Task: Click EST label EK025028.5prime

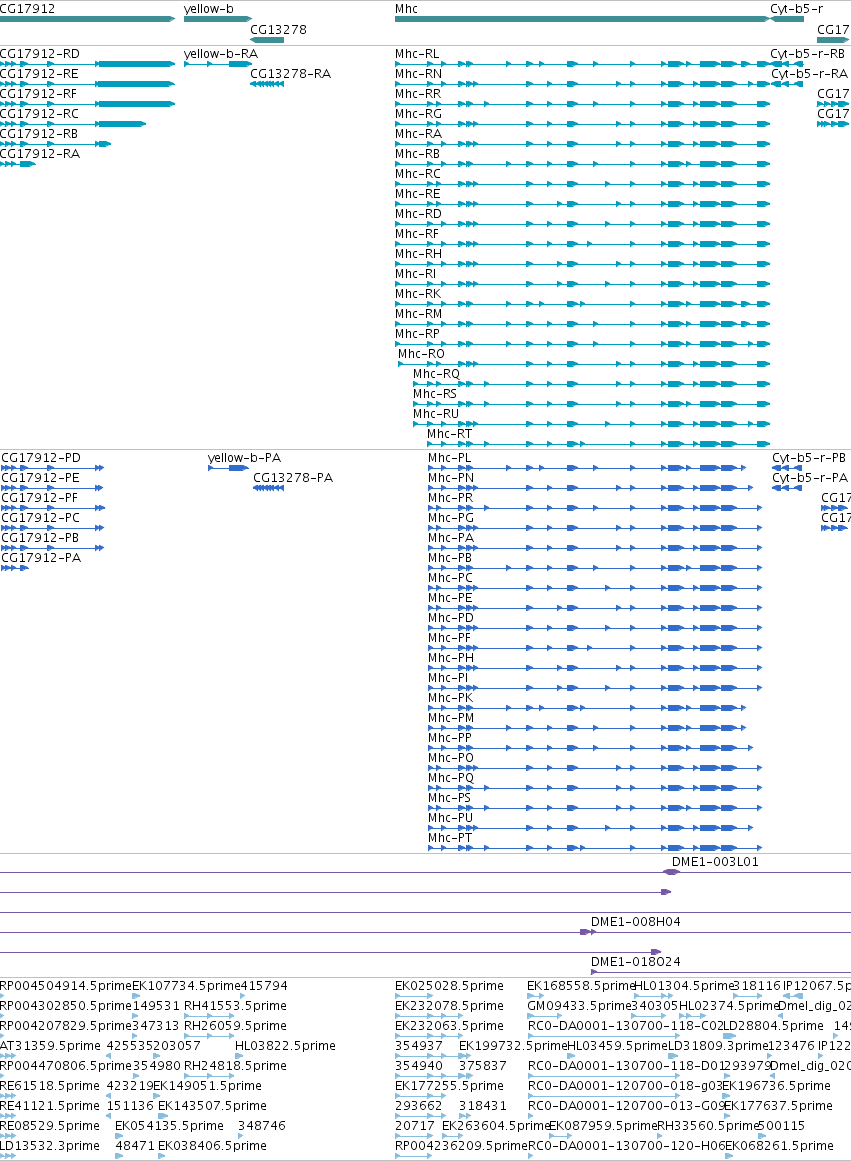Action: (x=449, y=986)
